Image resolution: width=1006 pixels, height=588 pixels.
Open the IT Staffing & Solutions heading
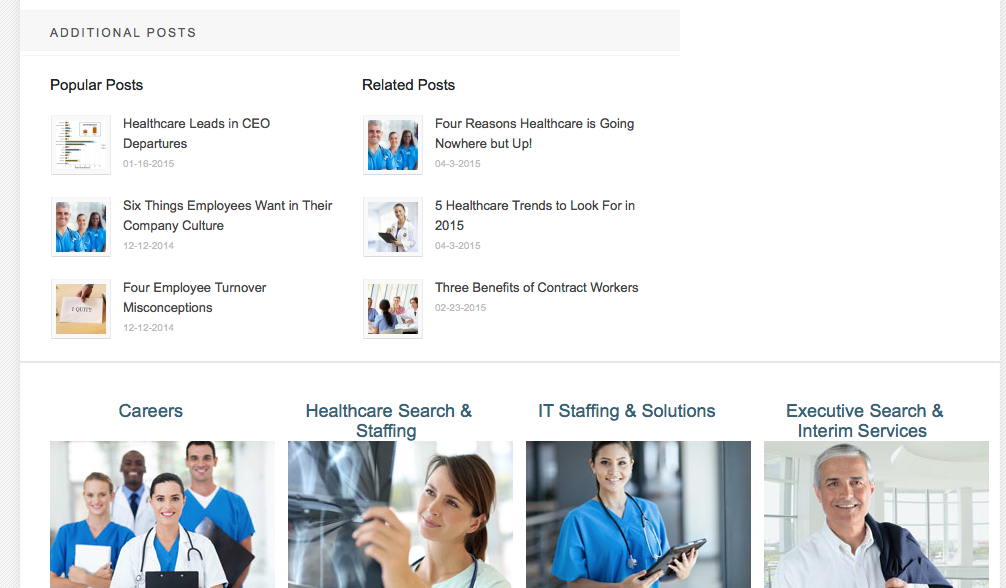click(x=627, y=411)
